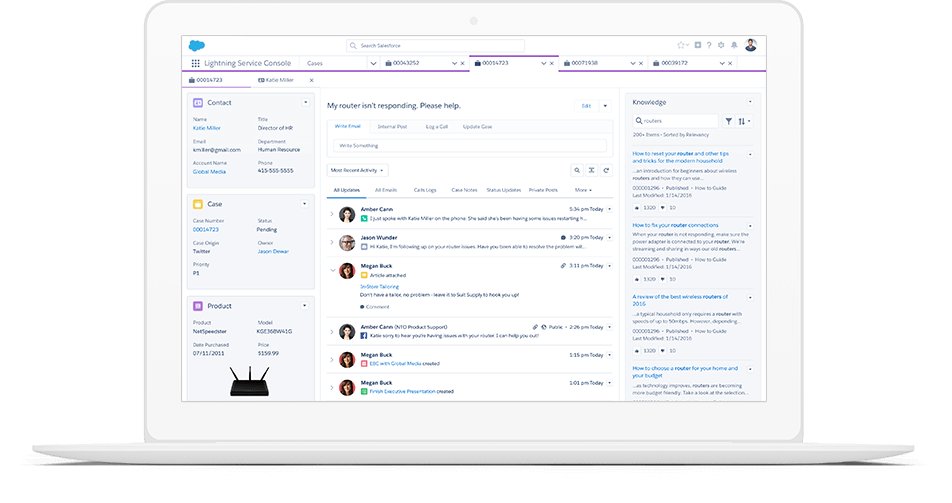Click the Help question mark icon

709,45
